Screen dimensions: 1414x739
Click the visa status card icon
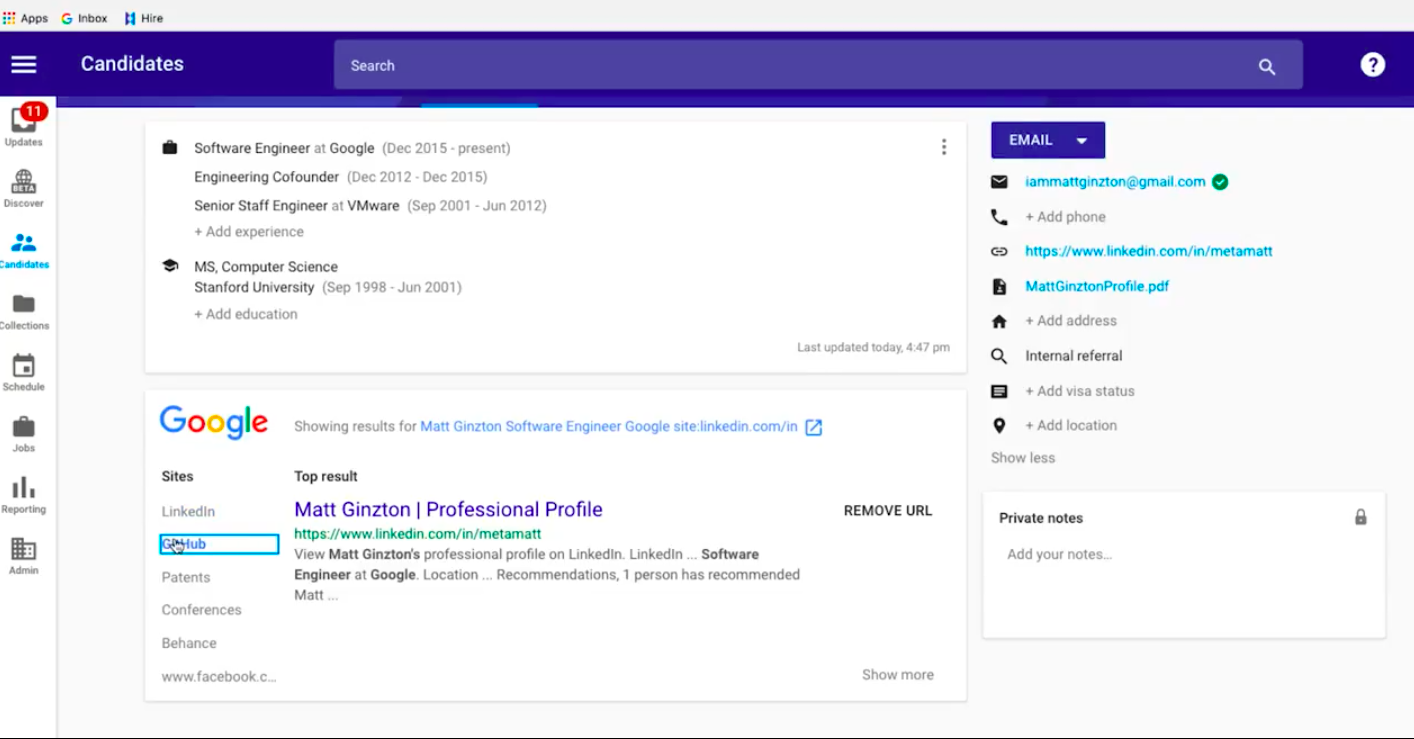(999, 391)
